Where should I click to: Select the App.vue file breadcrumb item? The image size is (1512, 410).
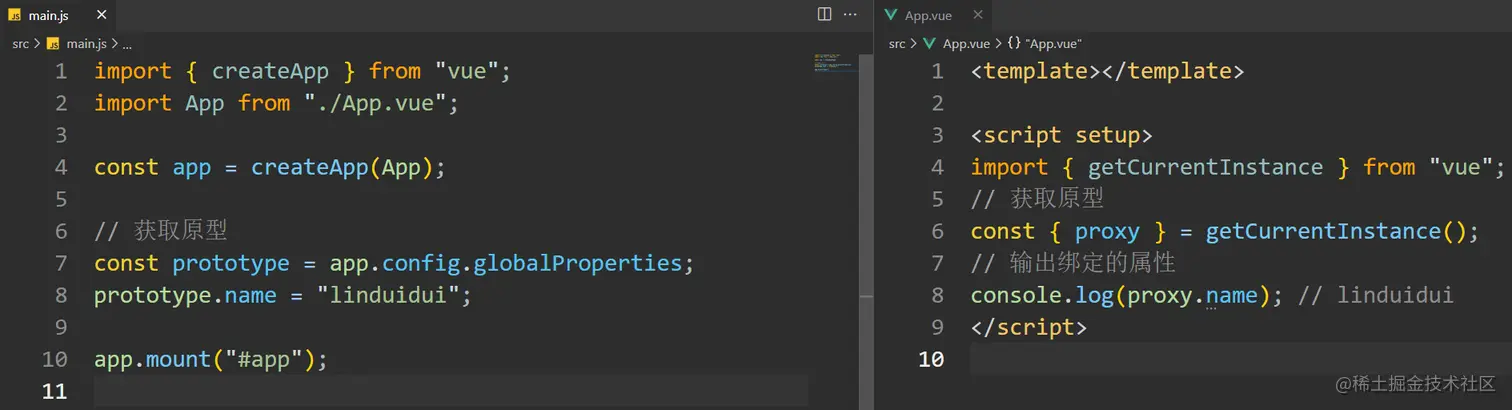point(966,44)
